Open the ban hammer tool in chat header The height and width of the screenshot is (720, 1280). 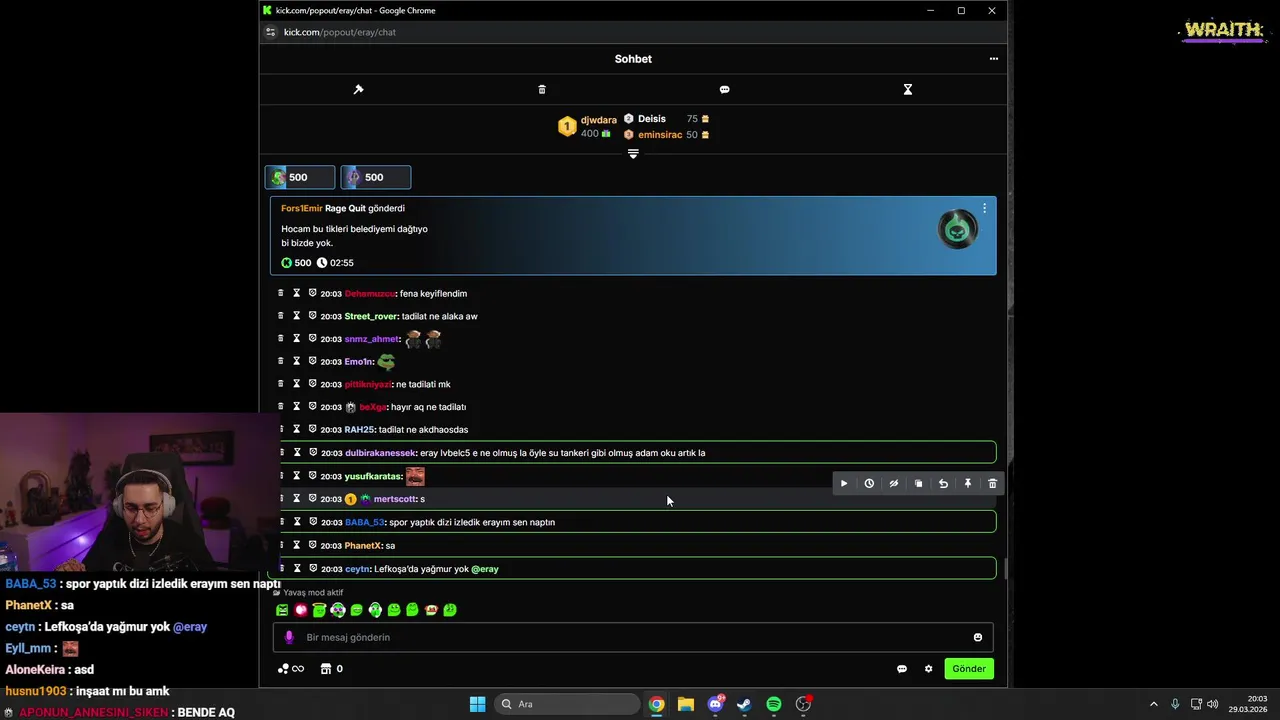[x=358, y=89]
